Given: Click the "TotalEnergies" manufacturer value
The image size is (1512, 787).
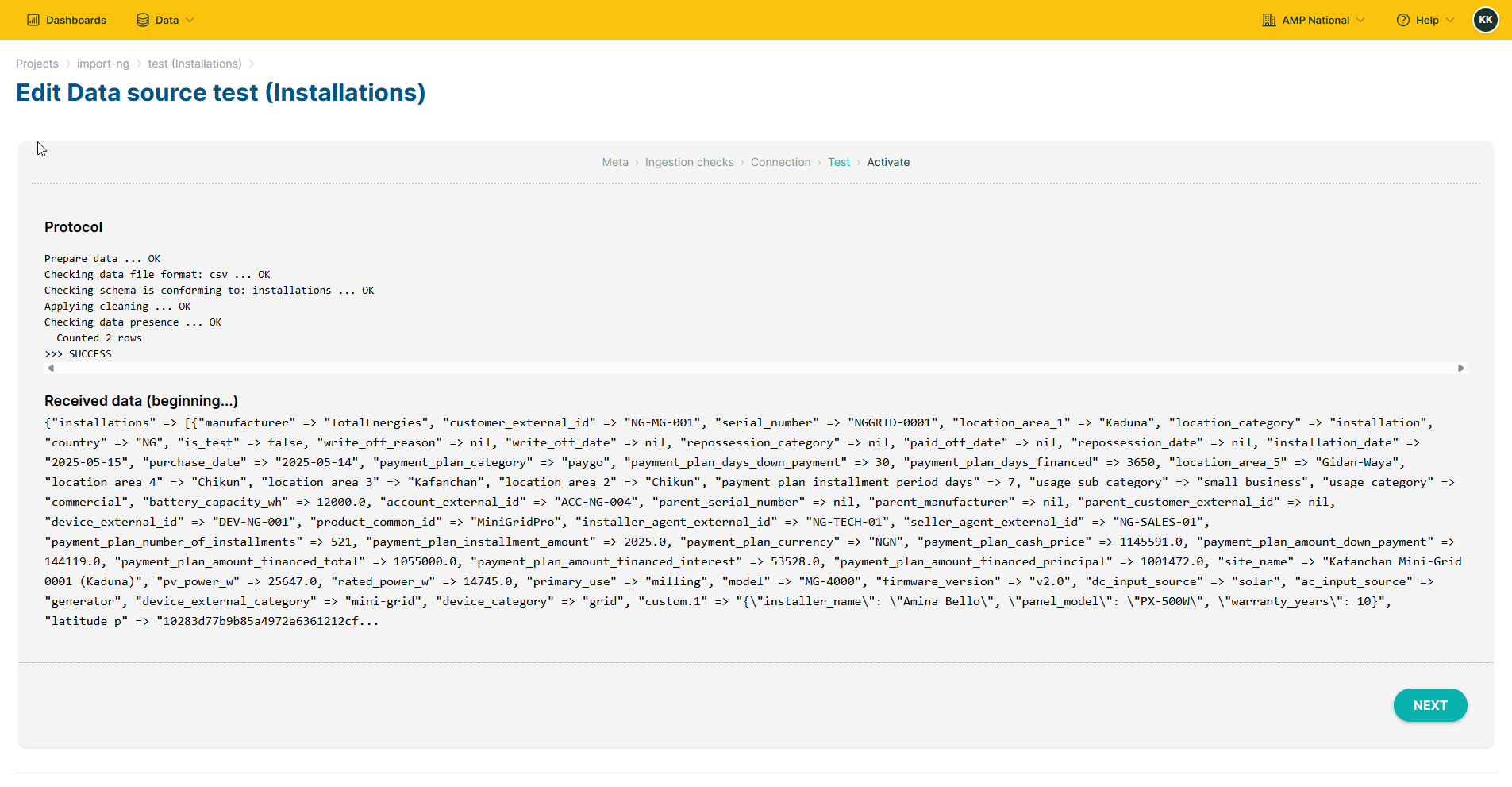Looking at the screenshot, I should pyautogui.click(x=376, y=422).
